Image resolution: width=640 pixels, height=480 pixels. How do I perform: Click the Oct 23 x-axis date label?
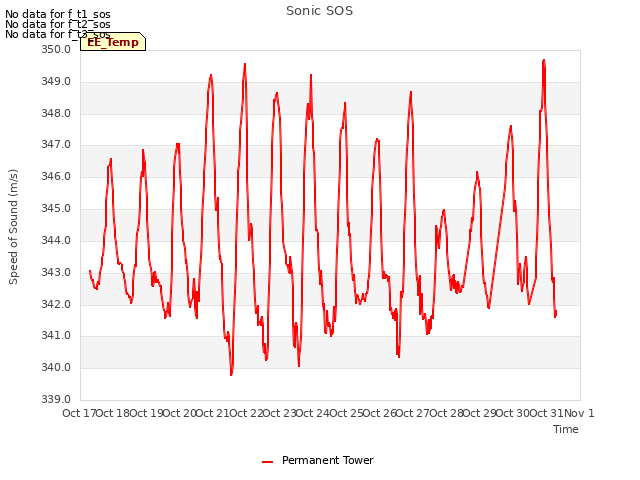pyautogui.click(x=280, y=413)
